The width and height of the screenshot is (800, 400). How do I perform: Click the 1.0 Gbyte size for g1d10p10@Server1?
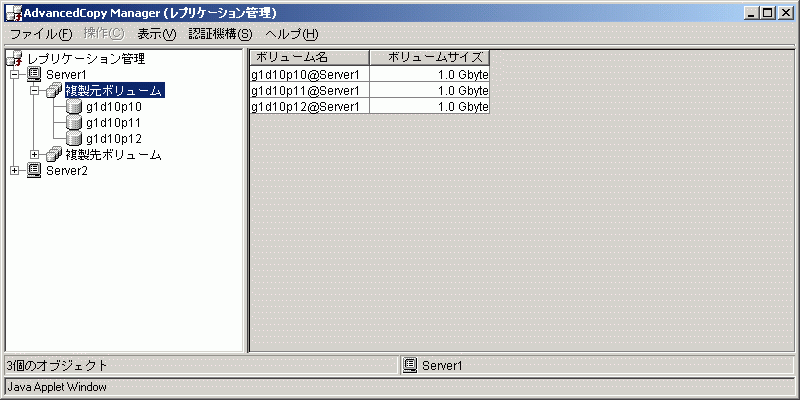tap(430, 74)
